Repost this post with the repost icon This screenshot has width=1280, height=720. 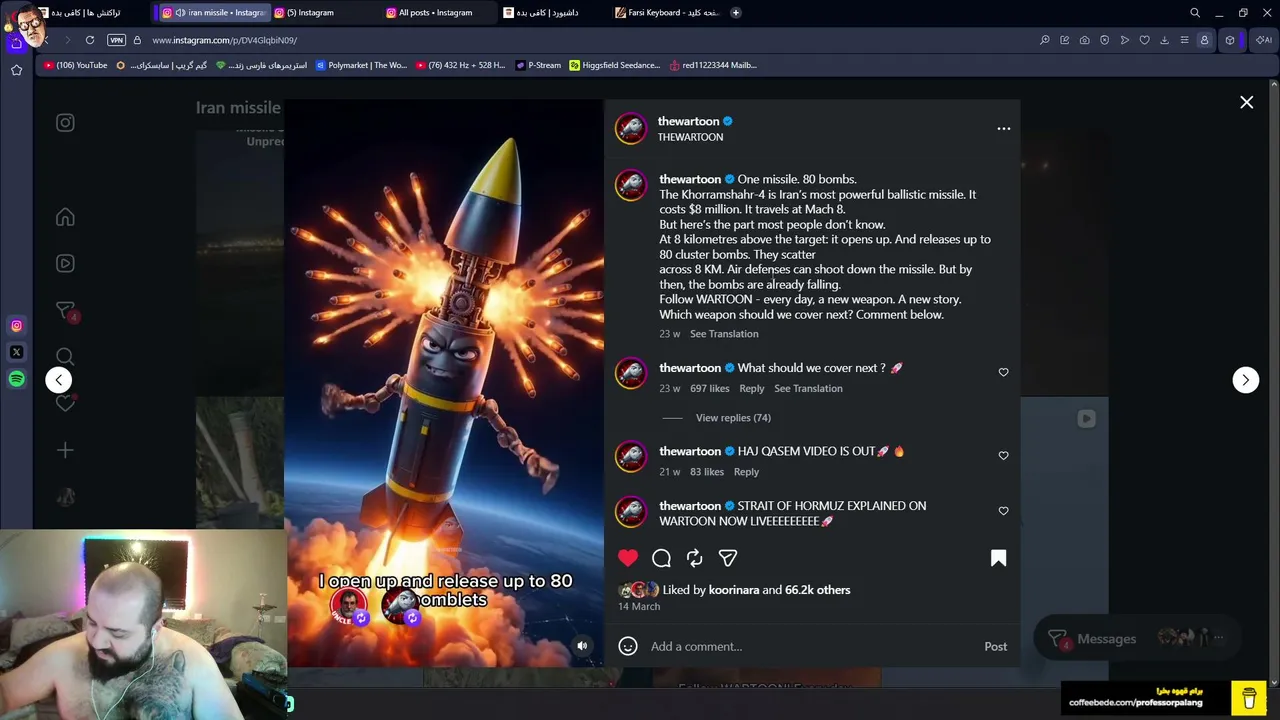point(694,558)
